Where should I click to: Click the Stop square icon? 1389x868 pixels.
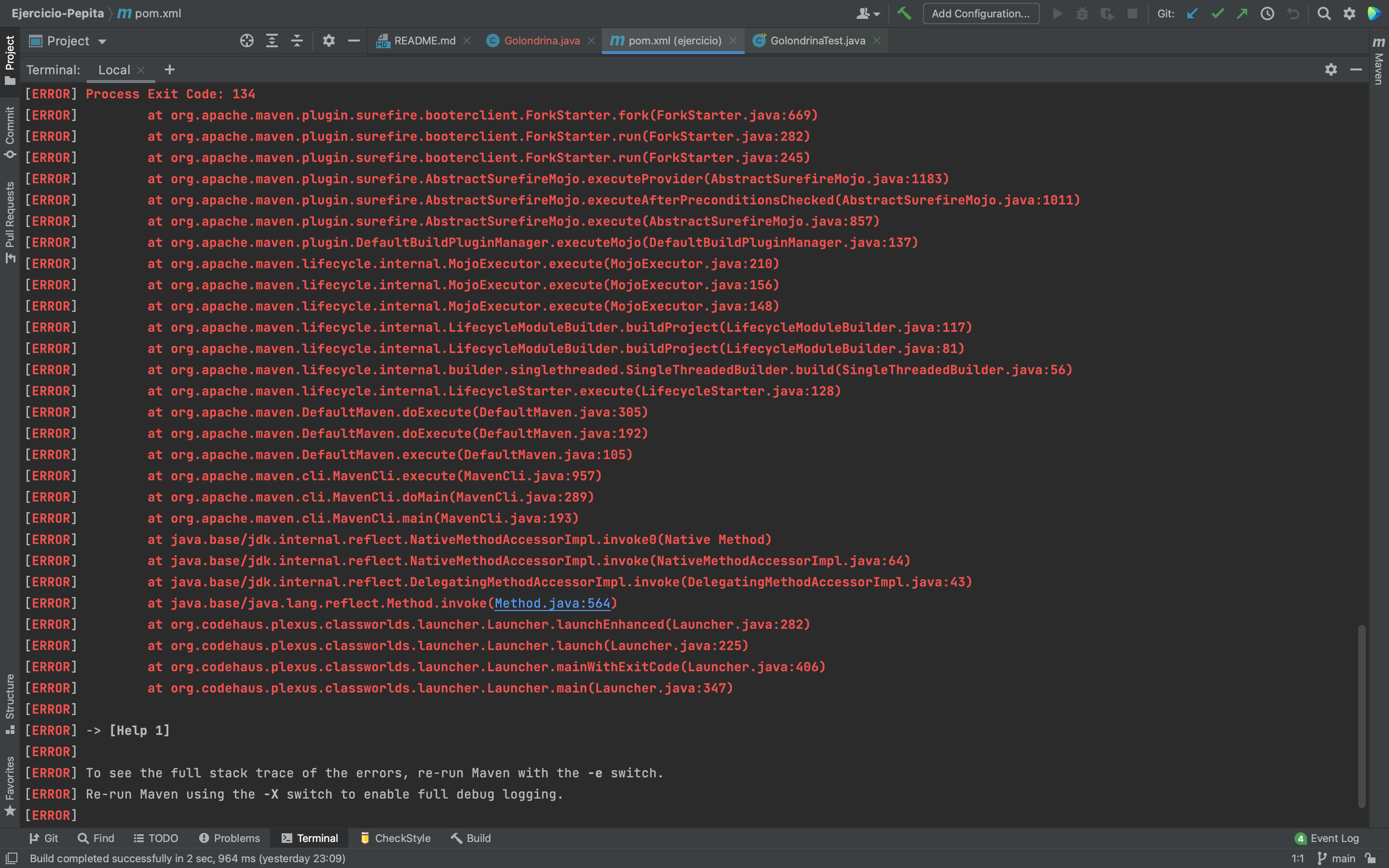(x=1132, y=13)
